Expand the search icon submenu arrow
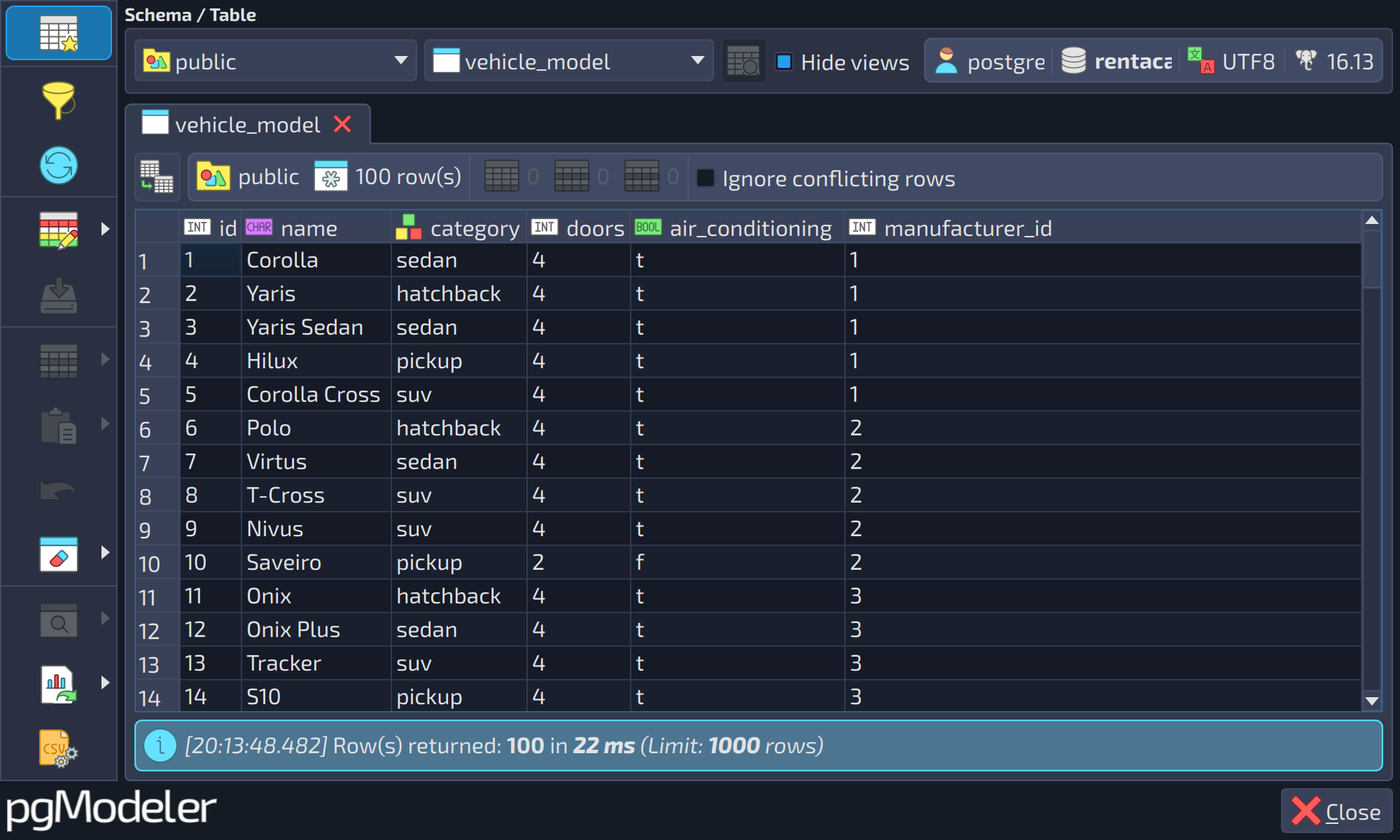 tap(105, 617)
